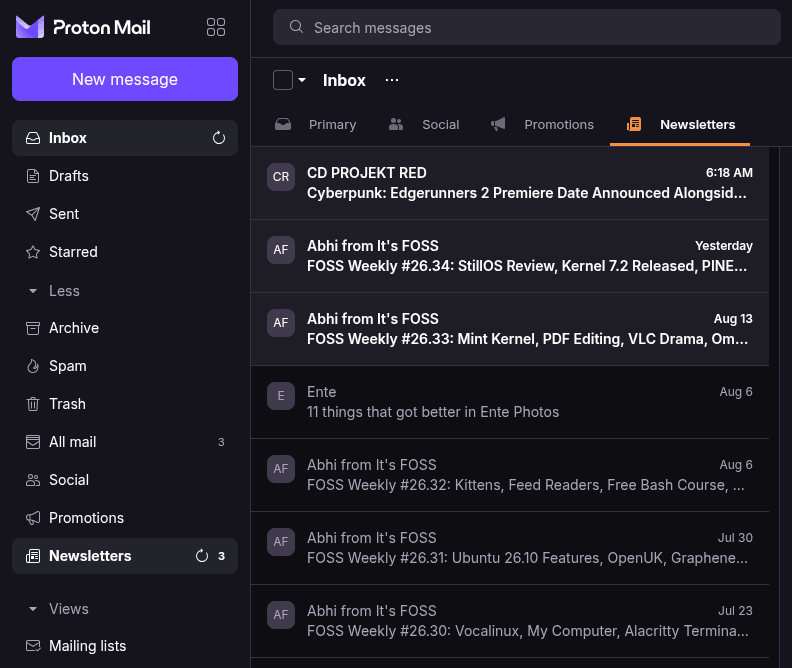Open the Proton apps grid switcher
The width and height of the screenshot is (792, 668).
tap(216, 27)
